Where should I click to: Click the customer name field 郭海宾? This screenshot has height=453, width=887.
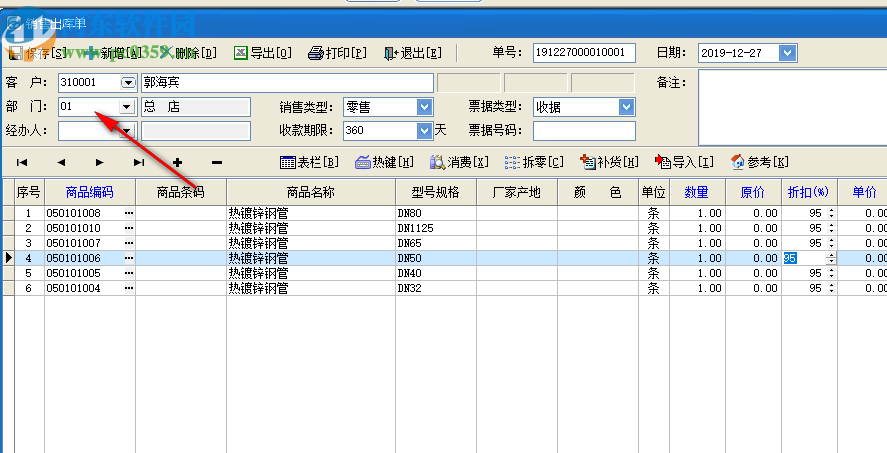pyautogui.click(x=287, y=83)
